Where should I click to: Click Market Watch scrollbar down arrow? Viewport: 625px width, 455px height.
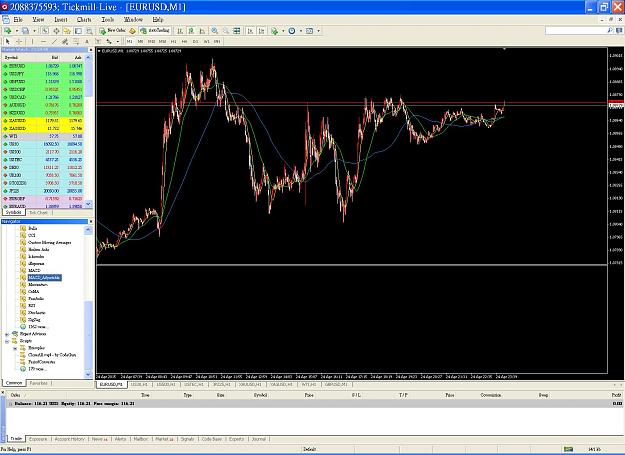point(88,204)
